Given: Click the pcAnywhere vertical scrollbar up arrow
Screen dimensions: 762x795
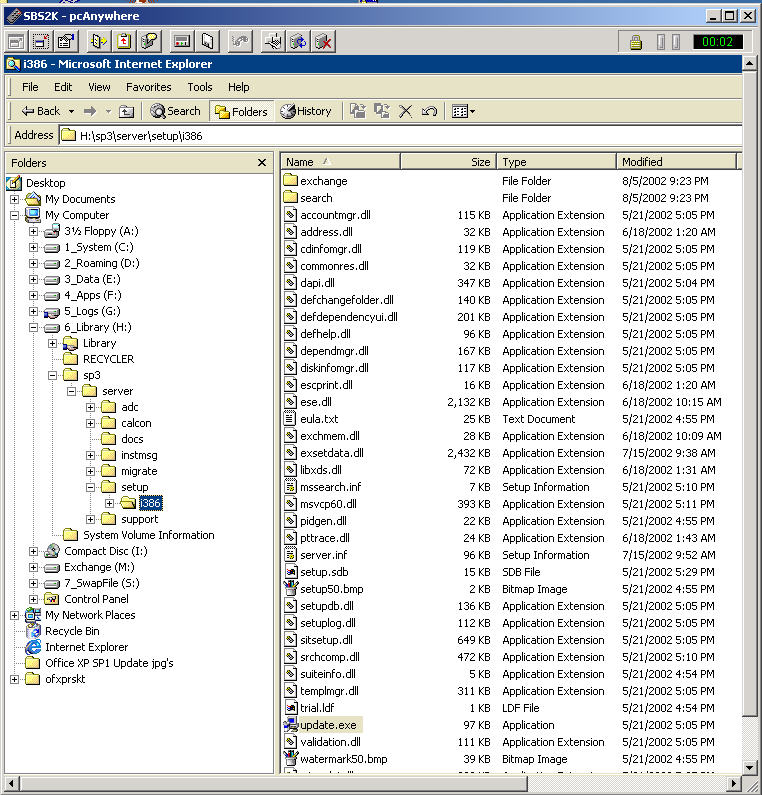Looking at the screenshot, I should coord(750,63).
